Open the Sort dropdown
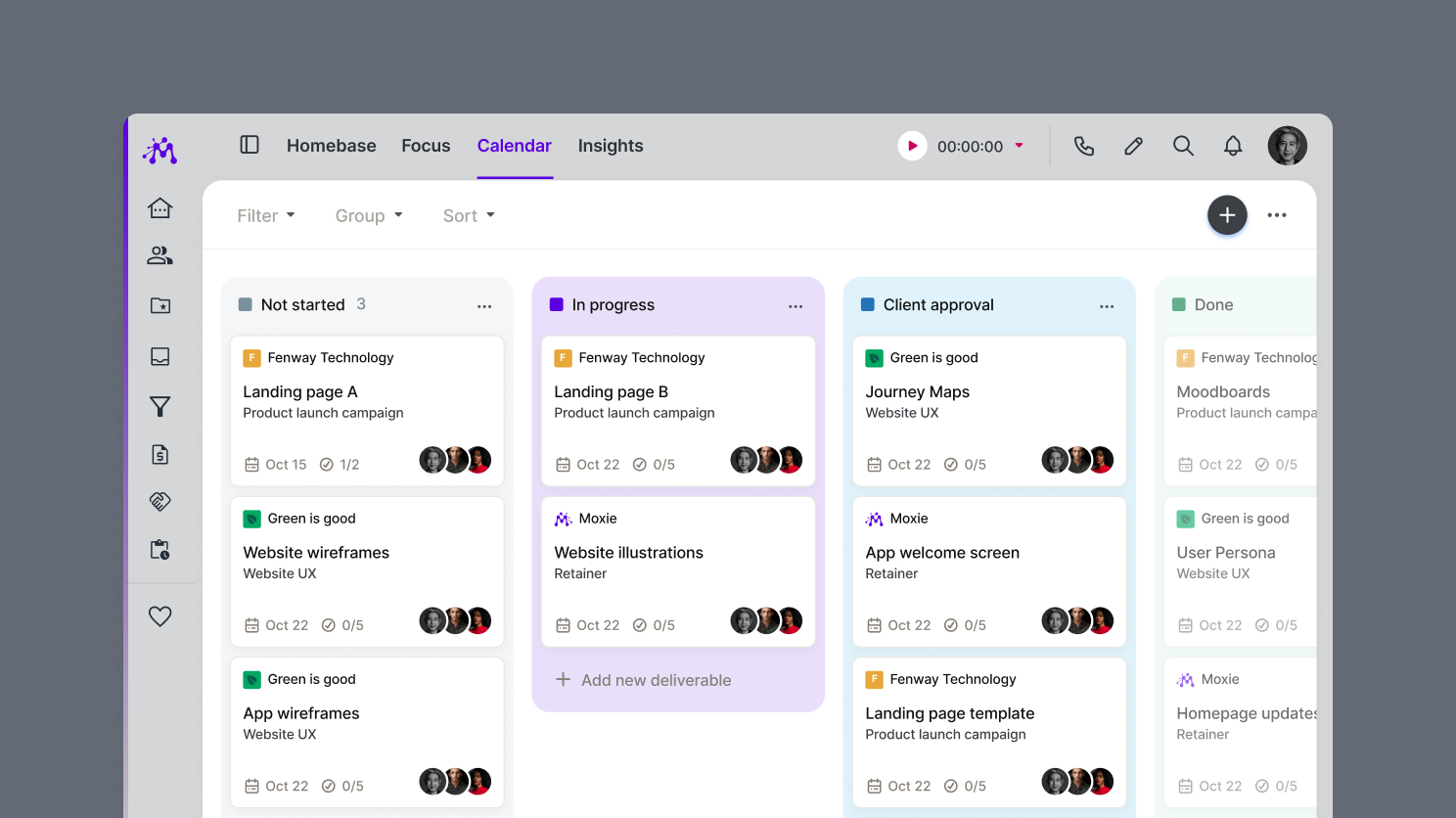1456x818 pixels. click(x=469, y=215)
